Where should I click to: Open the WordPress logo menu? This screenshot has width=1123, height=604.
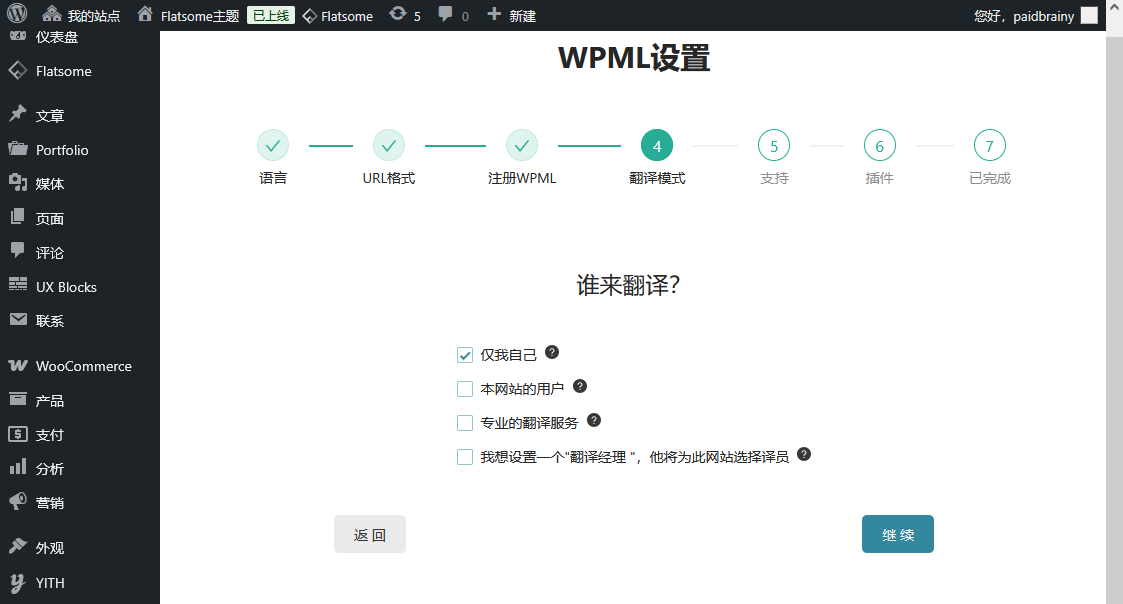coord(16,14)
